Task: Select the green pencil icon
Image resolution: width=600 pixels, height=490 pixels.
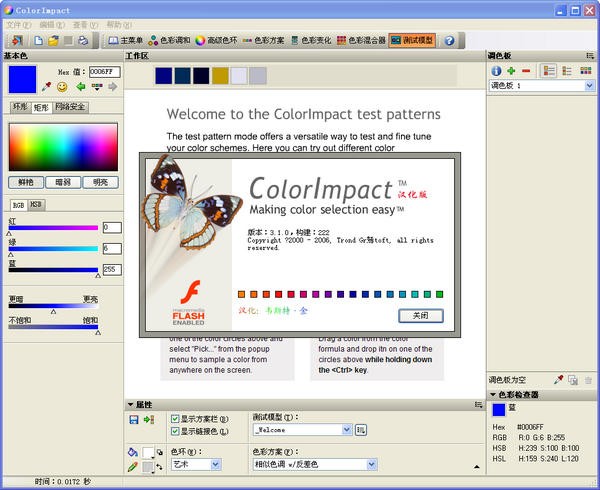Action: pos(133,467)
